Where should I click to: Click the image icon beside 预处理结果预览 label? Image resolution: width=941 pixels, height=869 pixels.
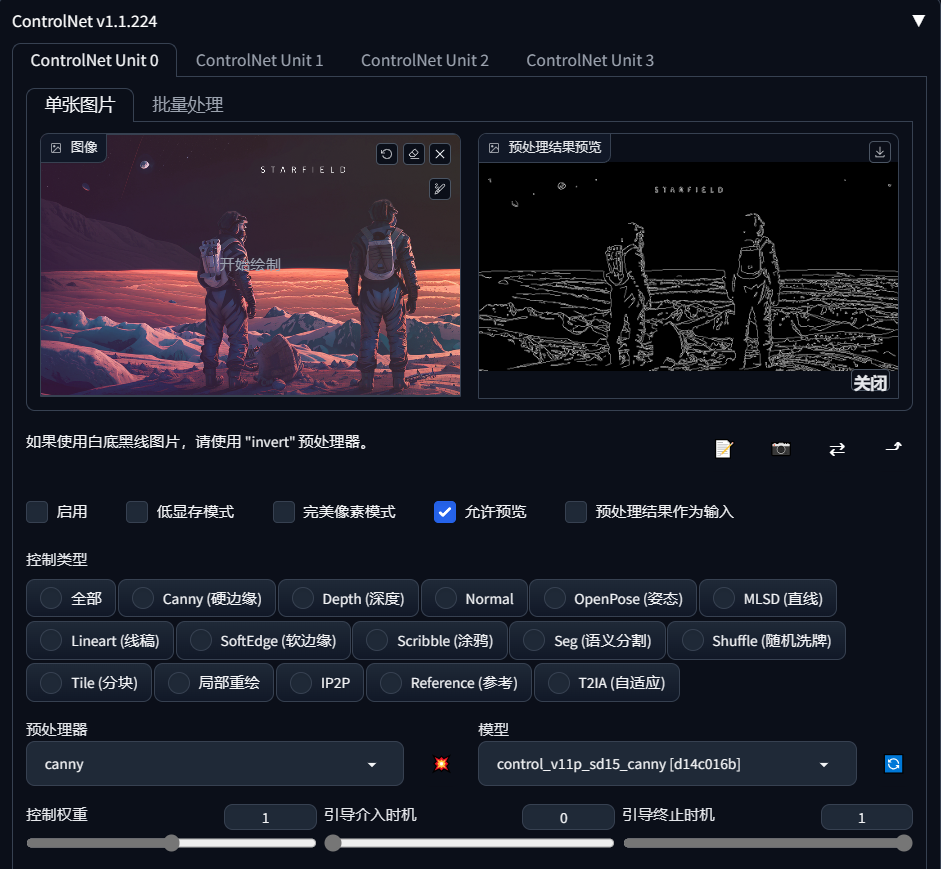tap(494, 148)
